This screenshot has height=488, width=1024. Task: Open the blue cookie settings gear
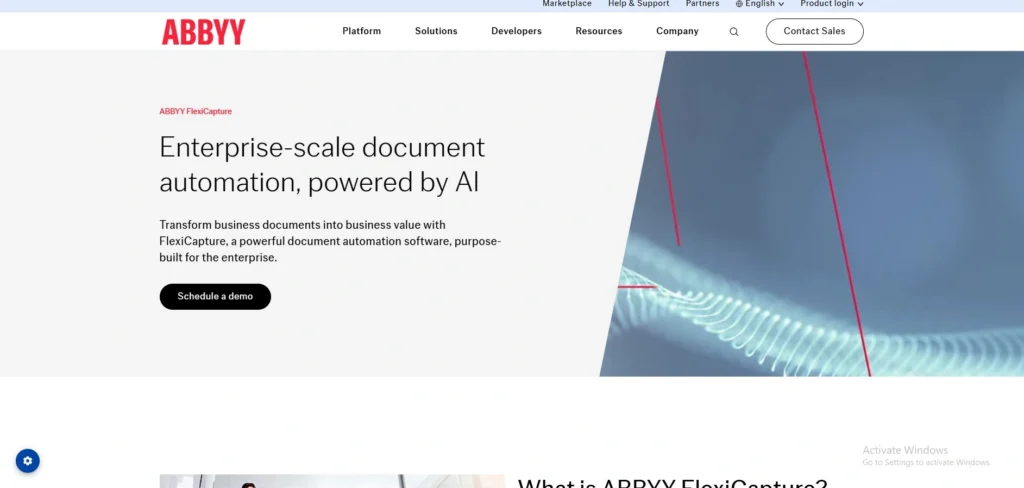(x=27, y=461)
